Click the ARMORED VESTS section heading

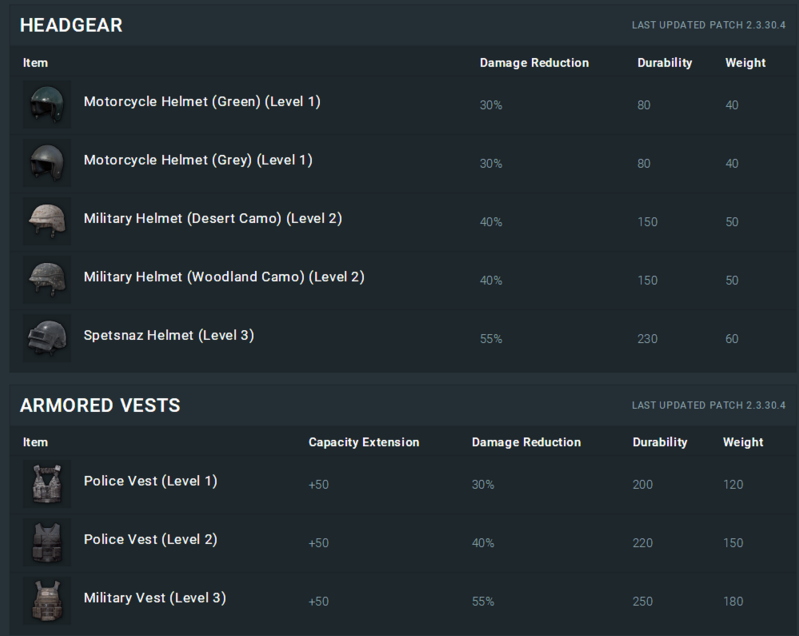click(x=100, y=405)
